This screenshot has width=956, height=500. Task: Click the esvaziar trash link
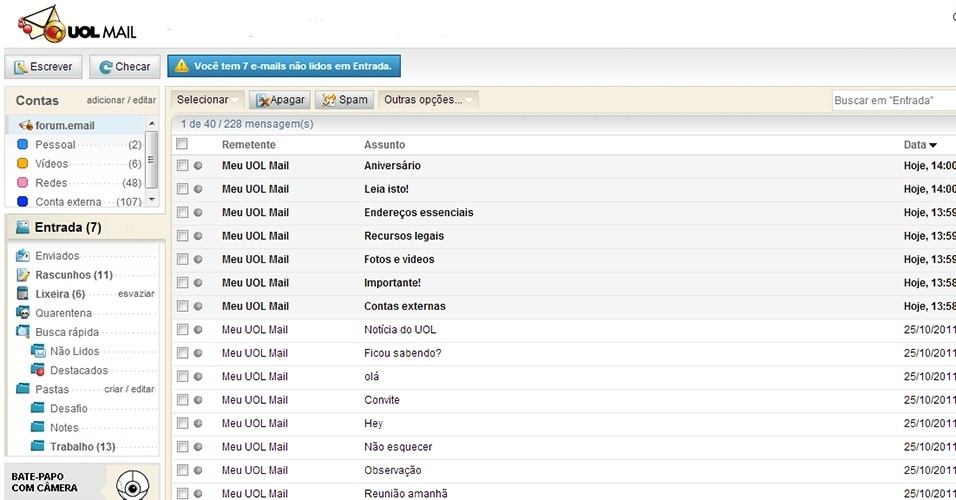(136, 294)
